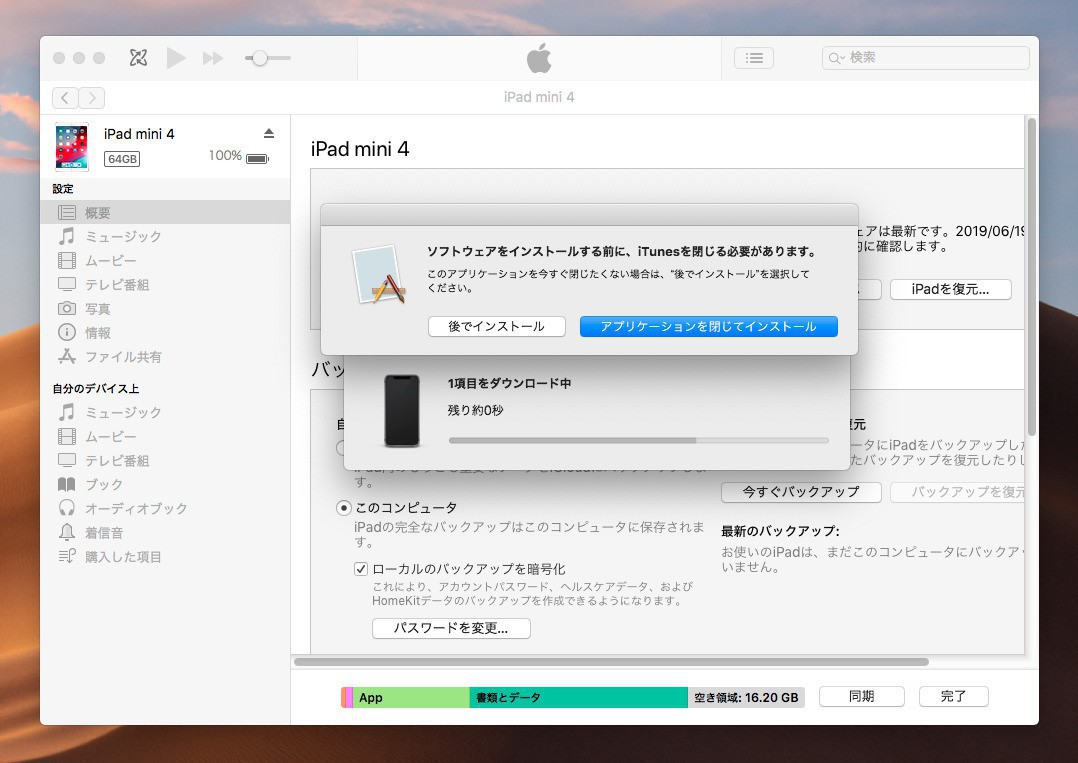Click the iPad mini 4 device thumbnail
This screenshot has width=1078, height=763.
click(72, 146)
